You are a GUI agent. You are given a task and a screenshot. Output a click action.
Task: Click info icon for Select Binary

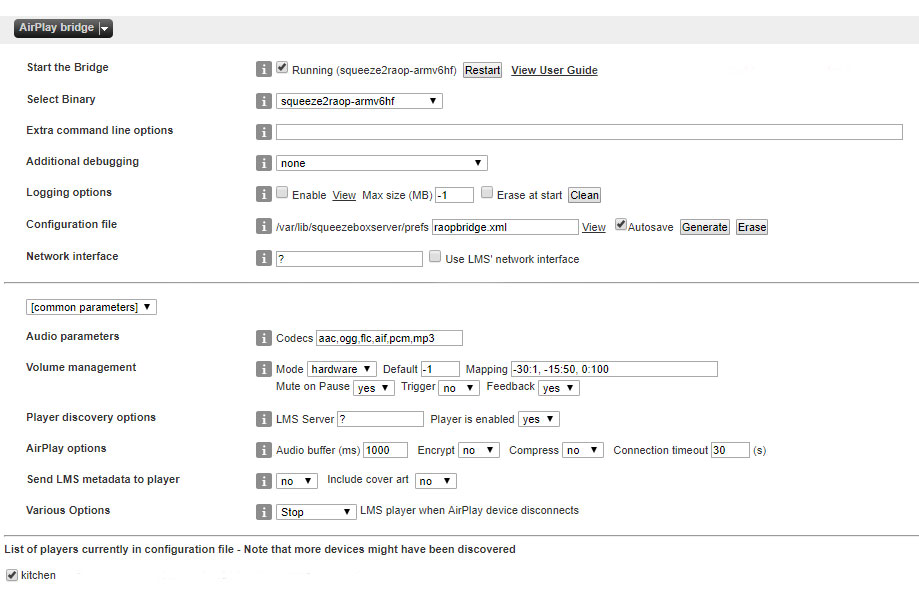pyautogui.click(x=264, y=101)
